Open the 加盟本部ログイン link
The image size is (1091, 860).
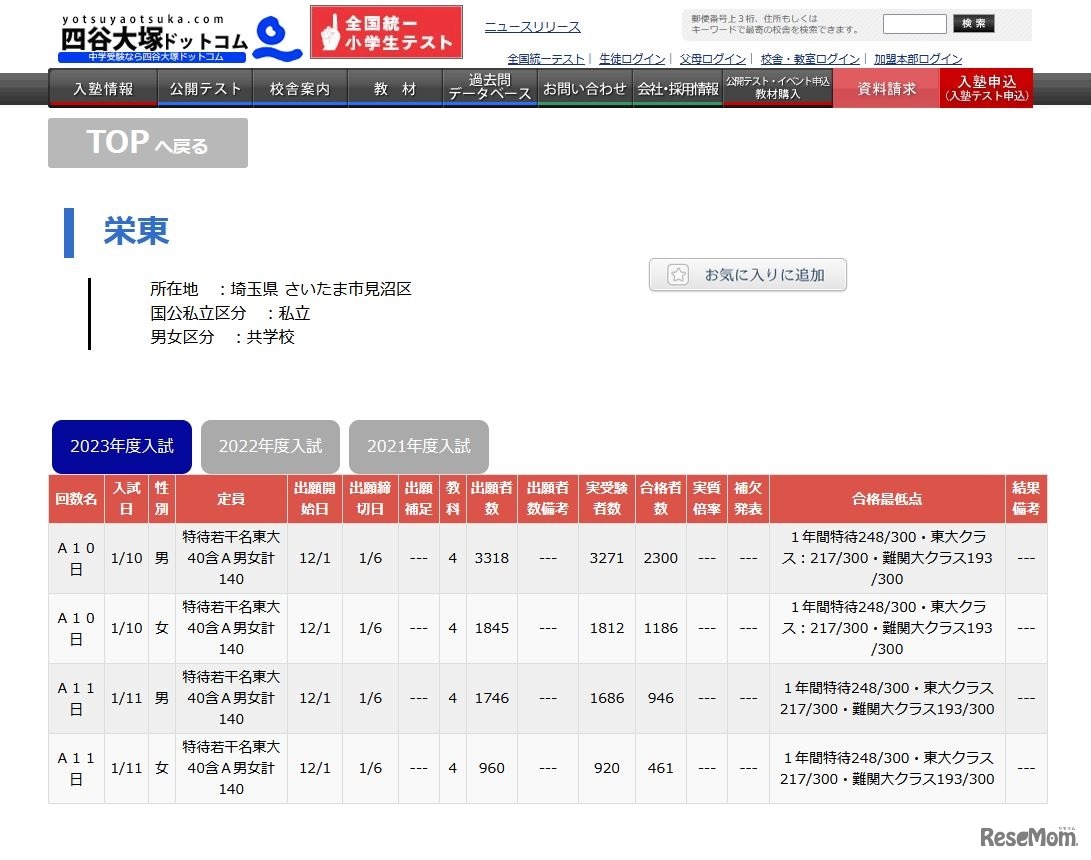(918, 59)
